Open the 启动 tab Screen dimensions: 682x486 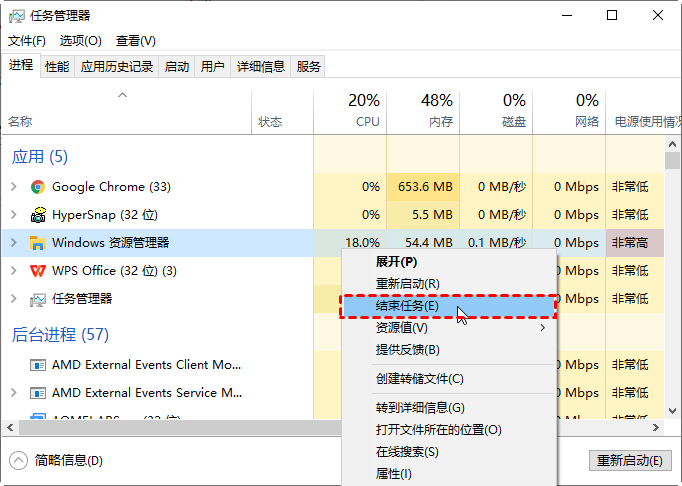(x=177, y=67)
